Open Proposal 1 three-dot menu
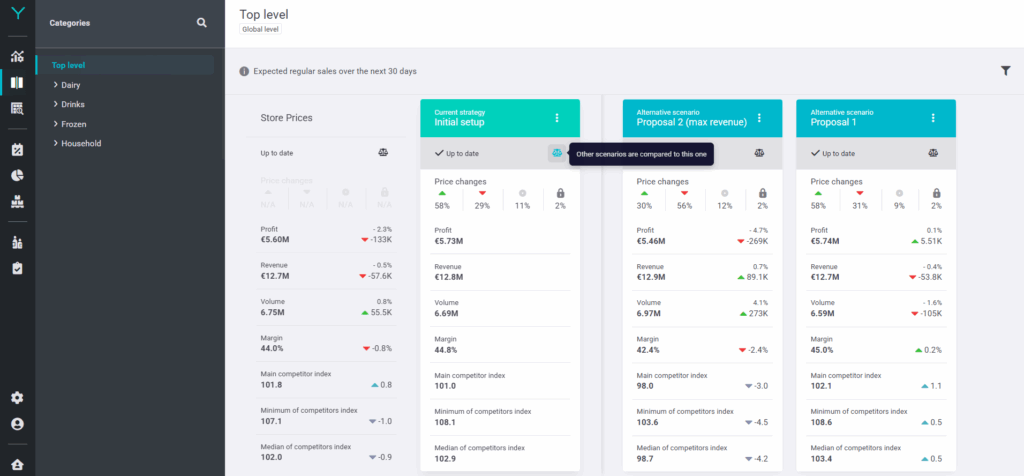The height and width of the screenshot is (476, 1024). tap(933, 118)
